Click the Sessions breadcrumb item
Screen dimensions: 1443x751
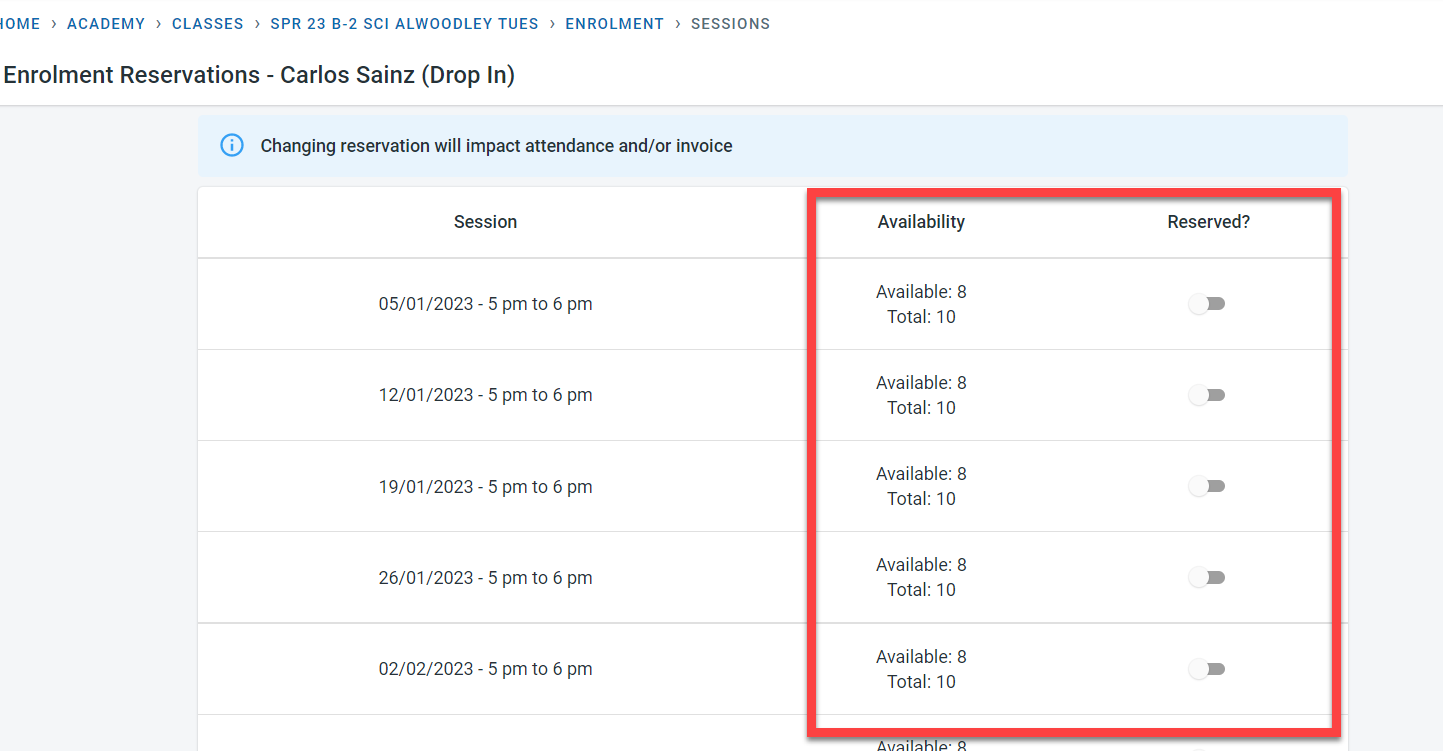click(730, 24)
